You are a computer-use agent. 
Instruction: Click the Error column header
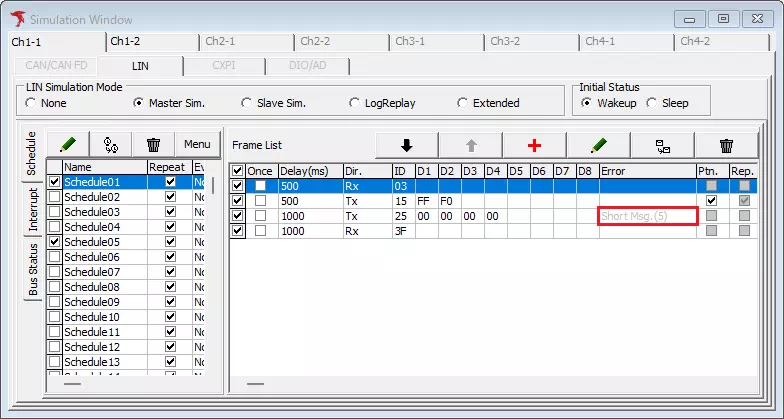click(648, 171)
